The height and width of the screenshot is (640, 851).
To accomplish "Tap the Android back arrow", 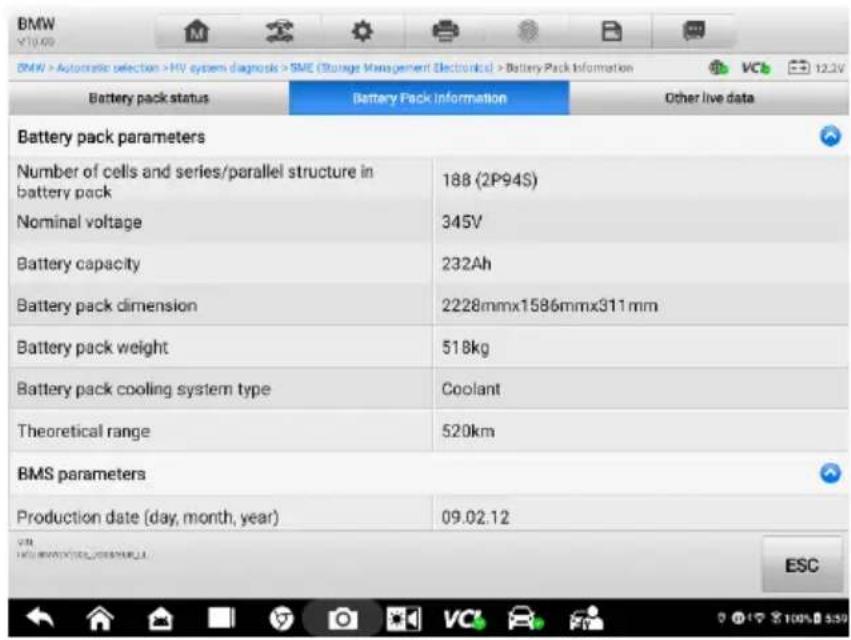I will (40, 618).
